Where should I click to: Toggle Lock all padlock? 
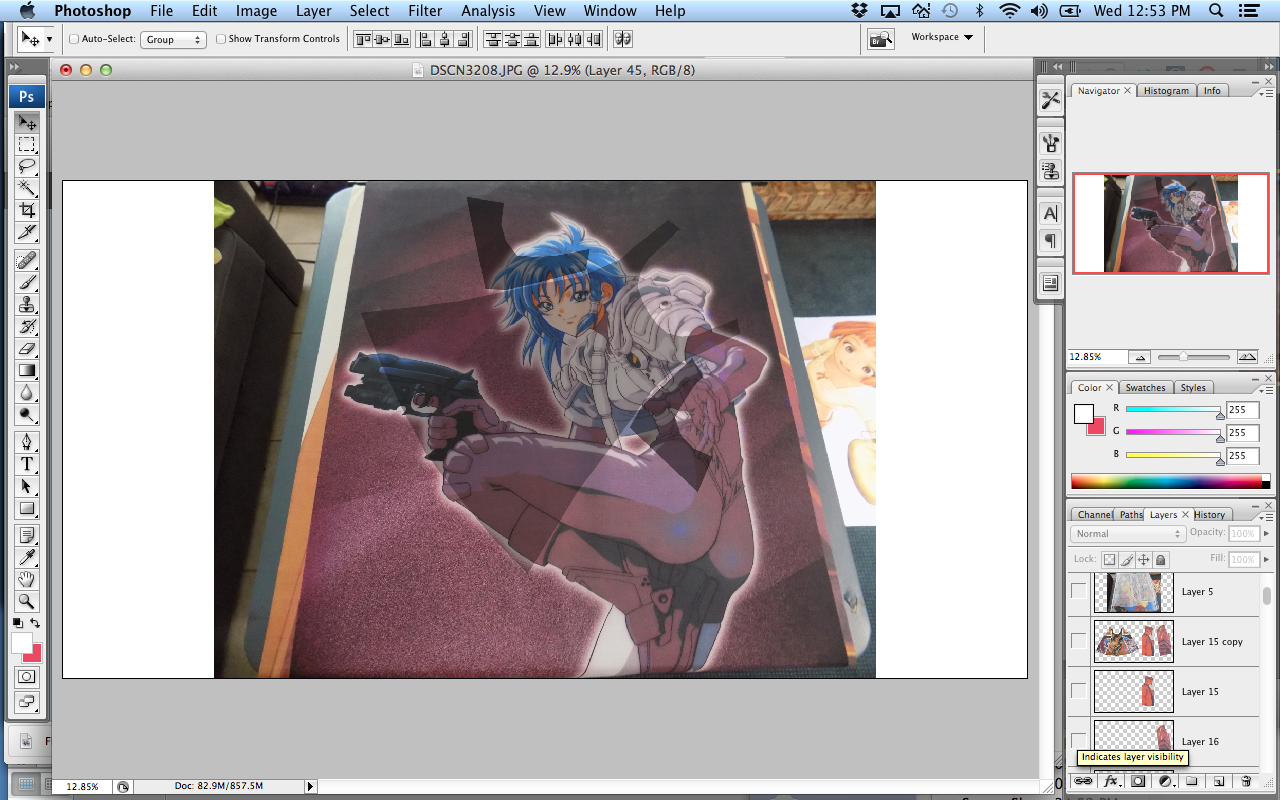pyautogui.click(x=1160, y=559)
